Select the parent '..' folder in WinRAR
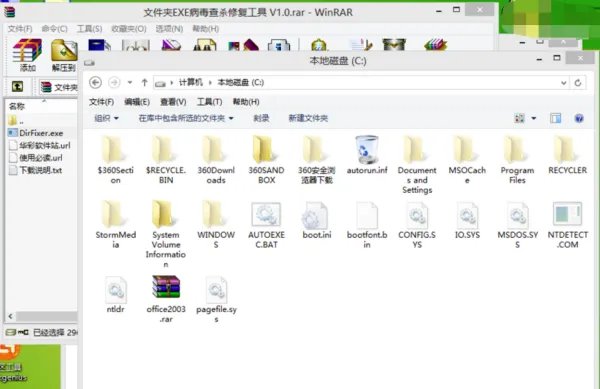Viewport: 600px width, 389px height. point(16,121)
